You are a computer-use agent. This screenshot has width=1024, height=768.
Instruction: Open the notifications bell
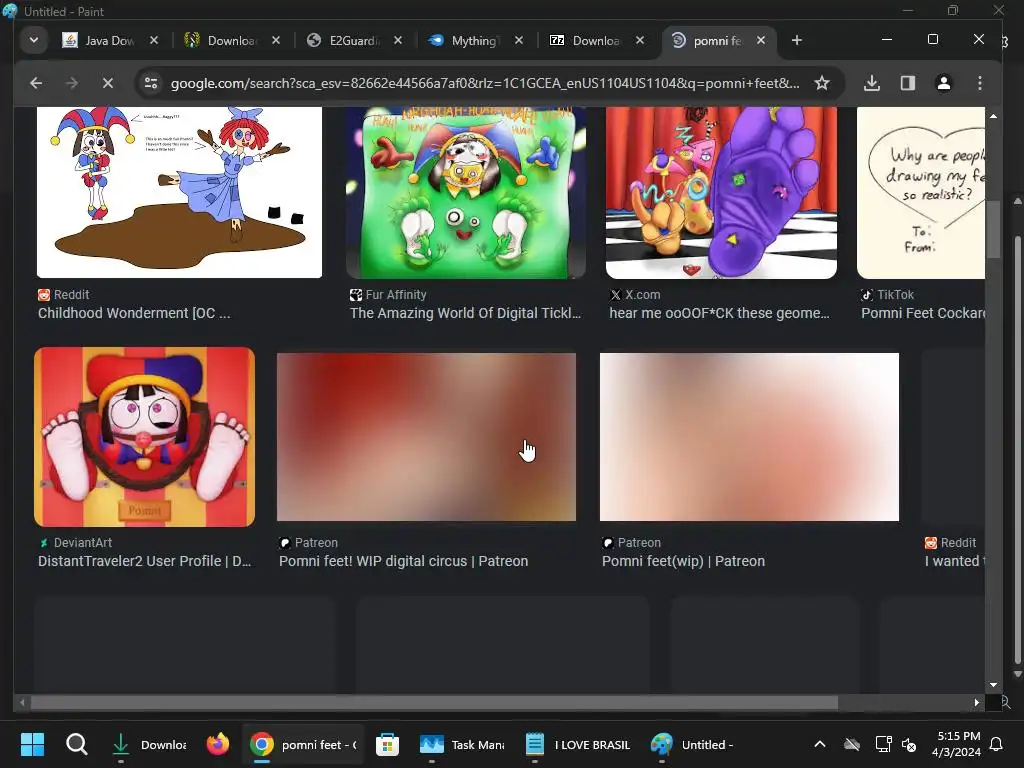[x=997, y=744]
